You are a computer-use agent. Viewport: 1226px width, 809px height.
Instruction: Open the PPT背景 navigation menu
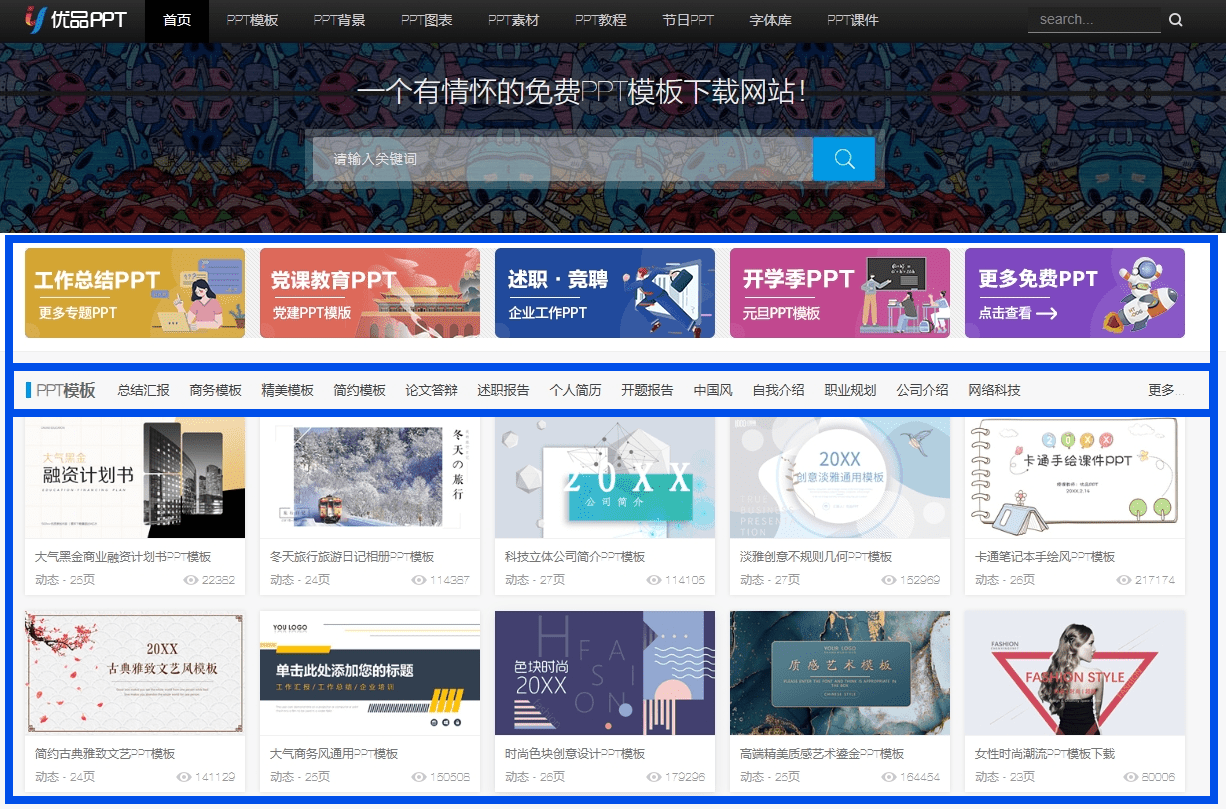point(339,20)
